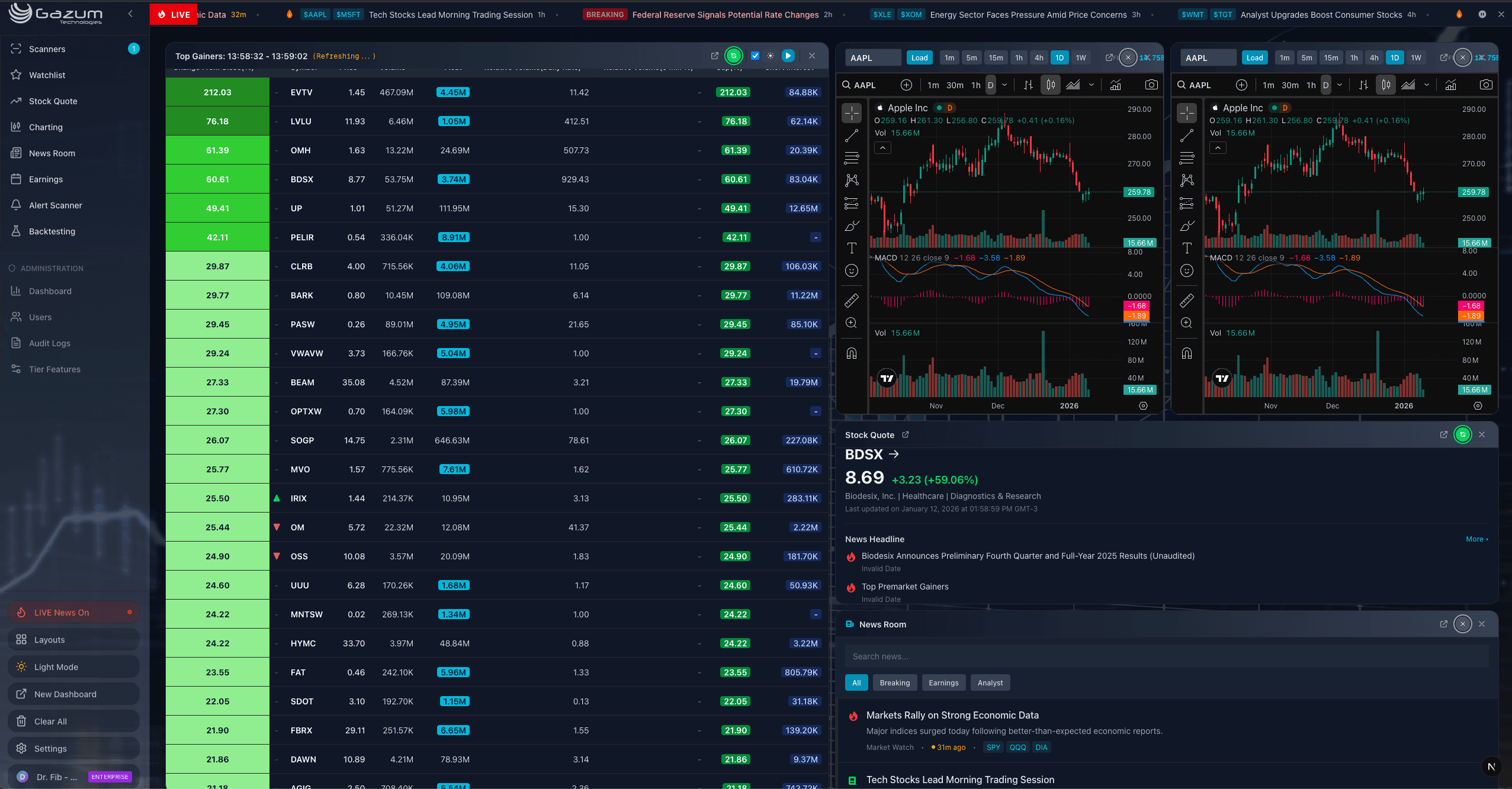The width and height of the screenshot is (1512, 789).
Task: Collapse legend chevron in left chart
Action: tap(882, 147)
